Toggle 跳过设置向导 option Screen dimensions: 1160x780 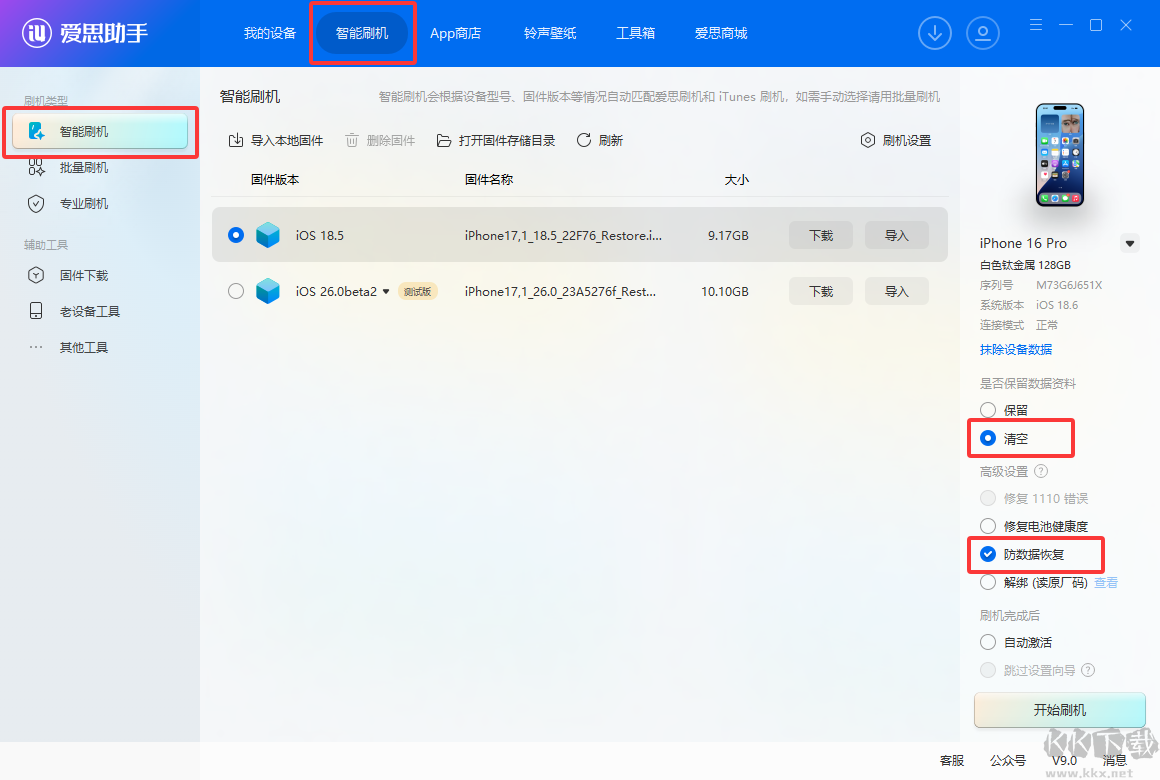pos(988,670)
